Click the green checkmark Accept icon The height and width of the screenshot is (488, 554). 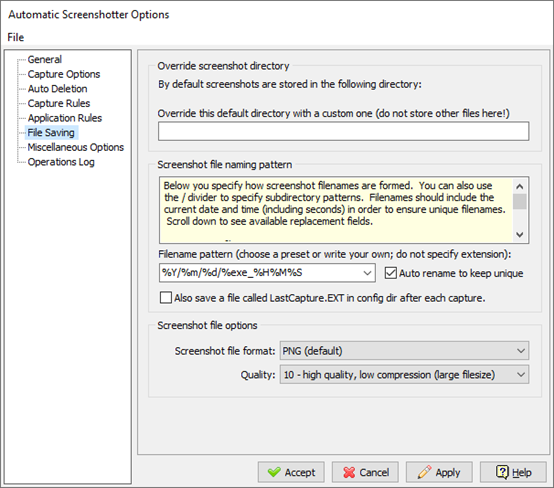point(274,472)
